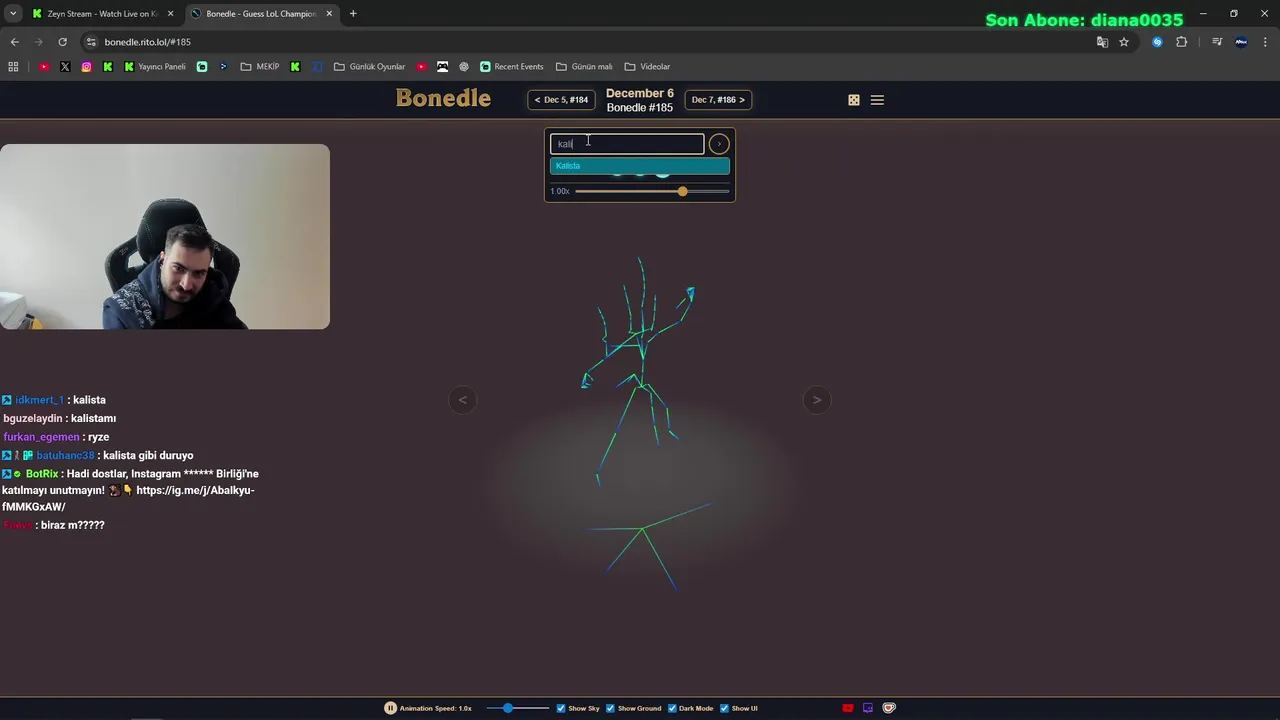Click the streamer webcam thumbnail
The width and height of the screenshot is (1280, 720).
pyautogui.click(x=165, y=237)
